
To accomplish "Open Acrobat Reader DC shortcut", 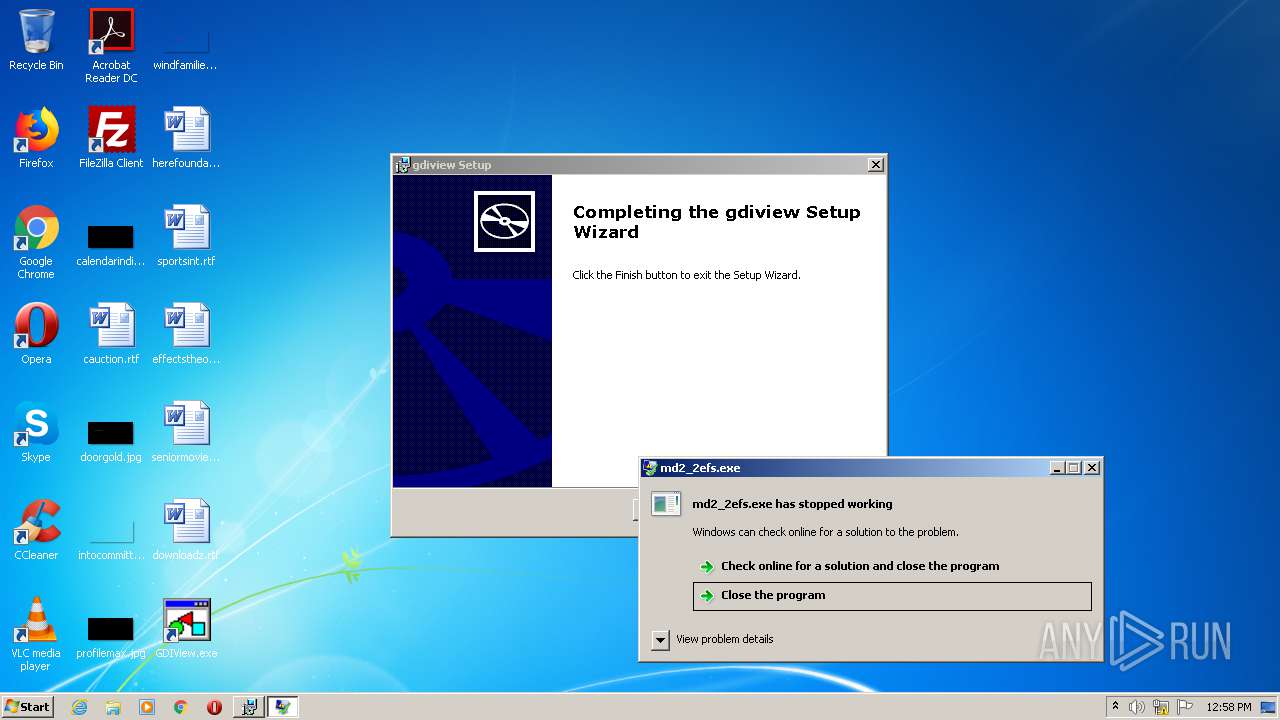I will click(111, 46).
